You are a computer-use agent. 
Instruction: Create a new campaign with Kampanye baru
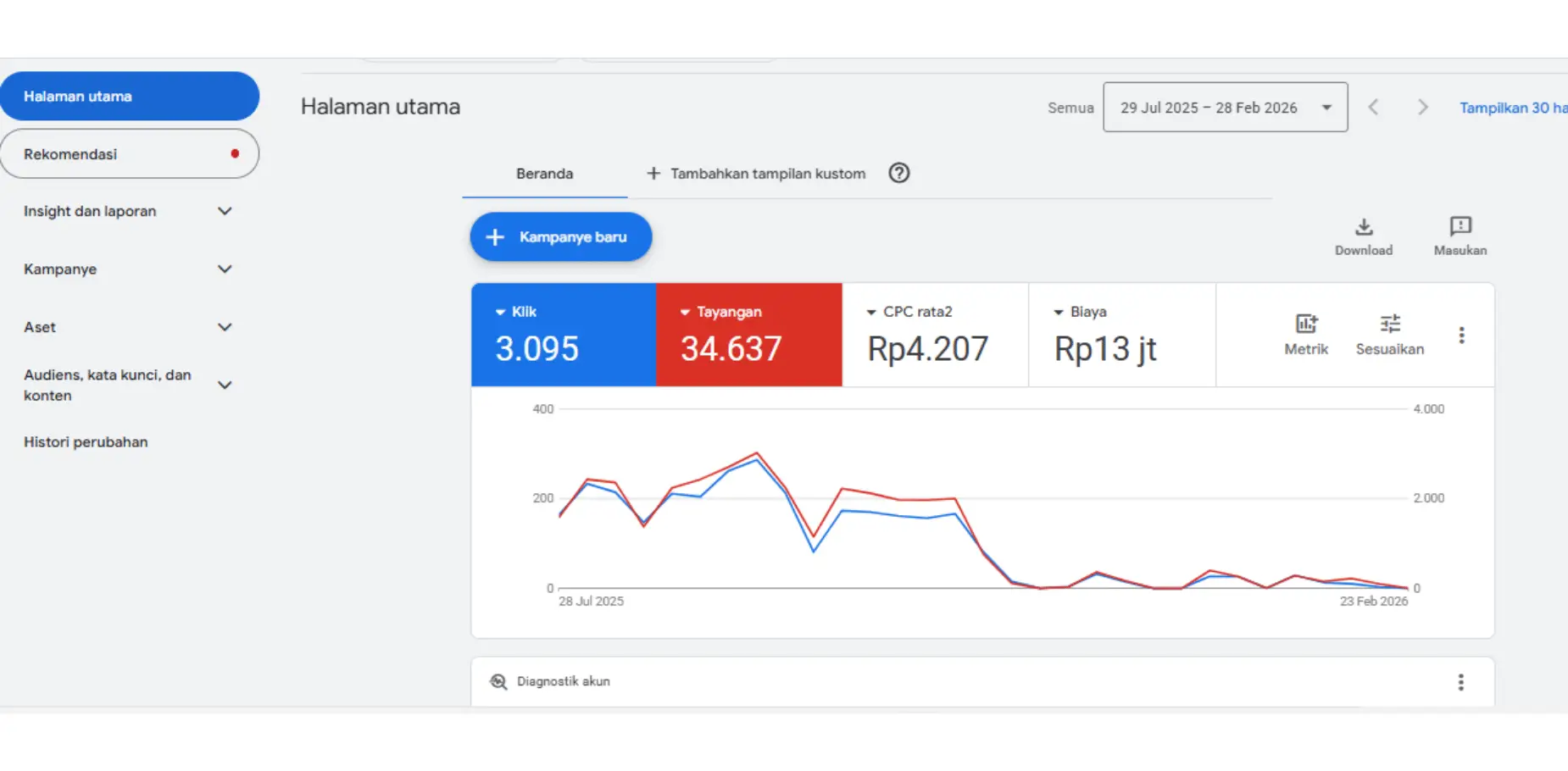(561, 237)
